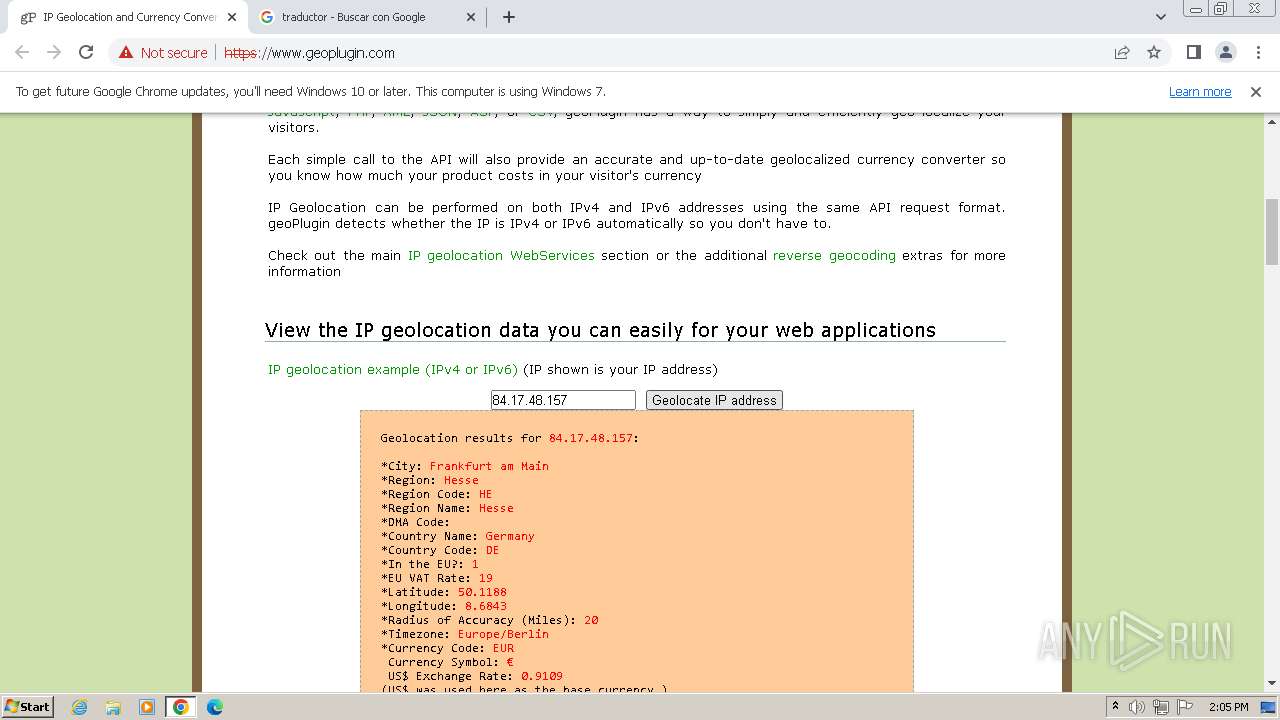Focus the address bar URL
The image size is (1280, 720).
coord(309,53)
